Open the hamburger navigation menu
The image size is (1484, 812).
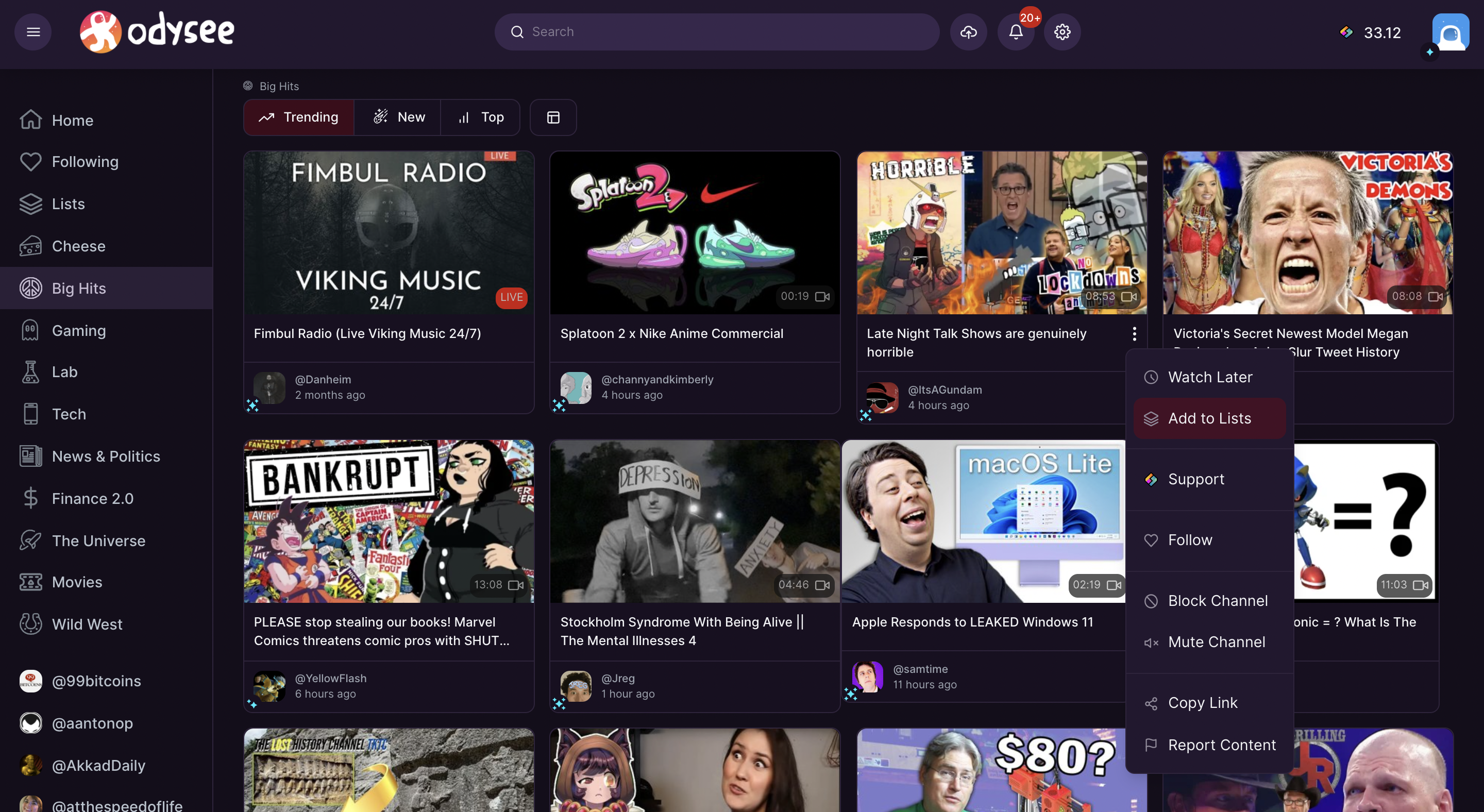[x=33, y=31]
